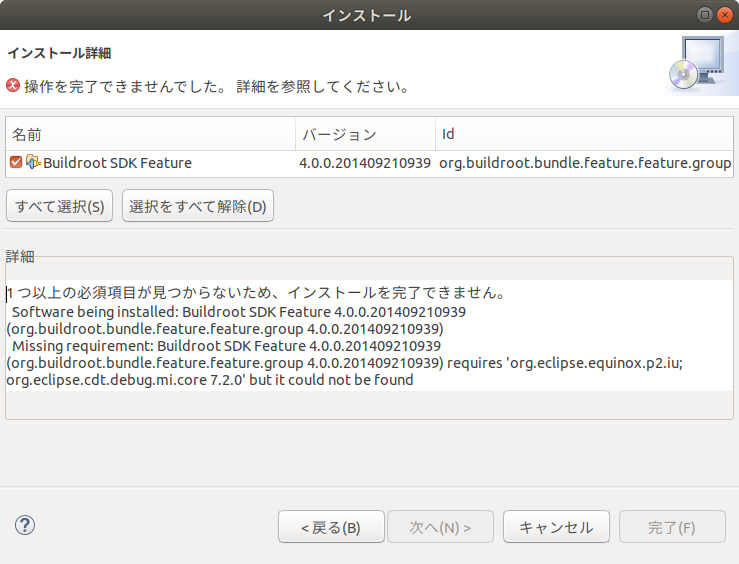Select the Buildroot SDK Feature row name
Image resolution: width=739 pixels, height=564 pixels.
pos(117,163)
